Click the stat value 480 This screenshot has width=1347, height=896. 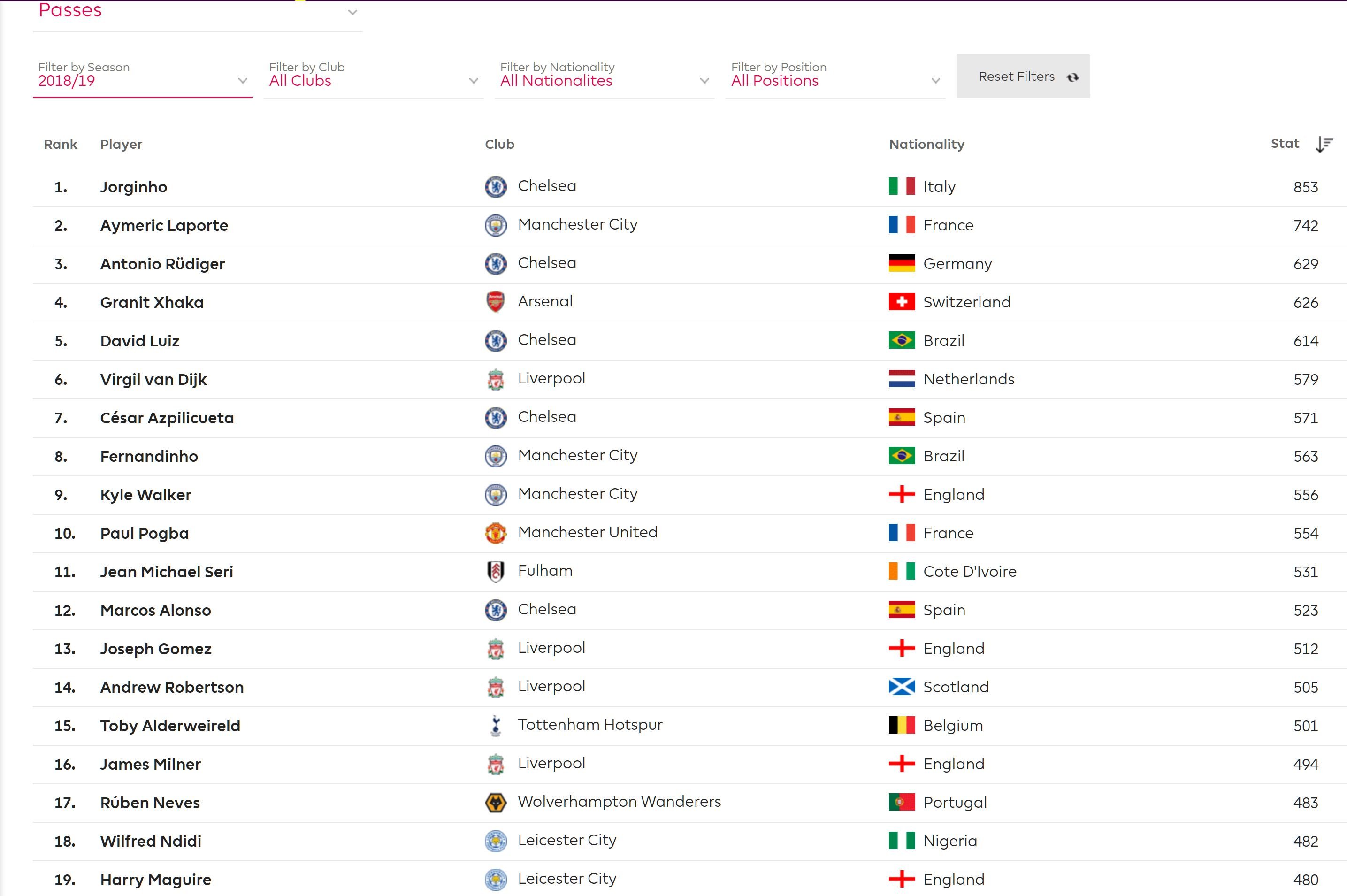pos(1306,880)
